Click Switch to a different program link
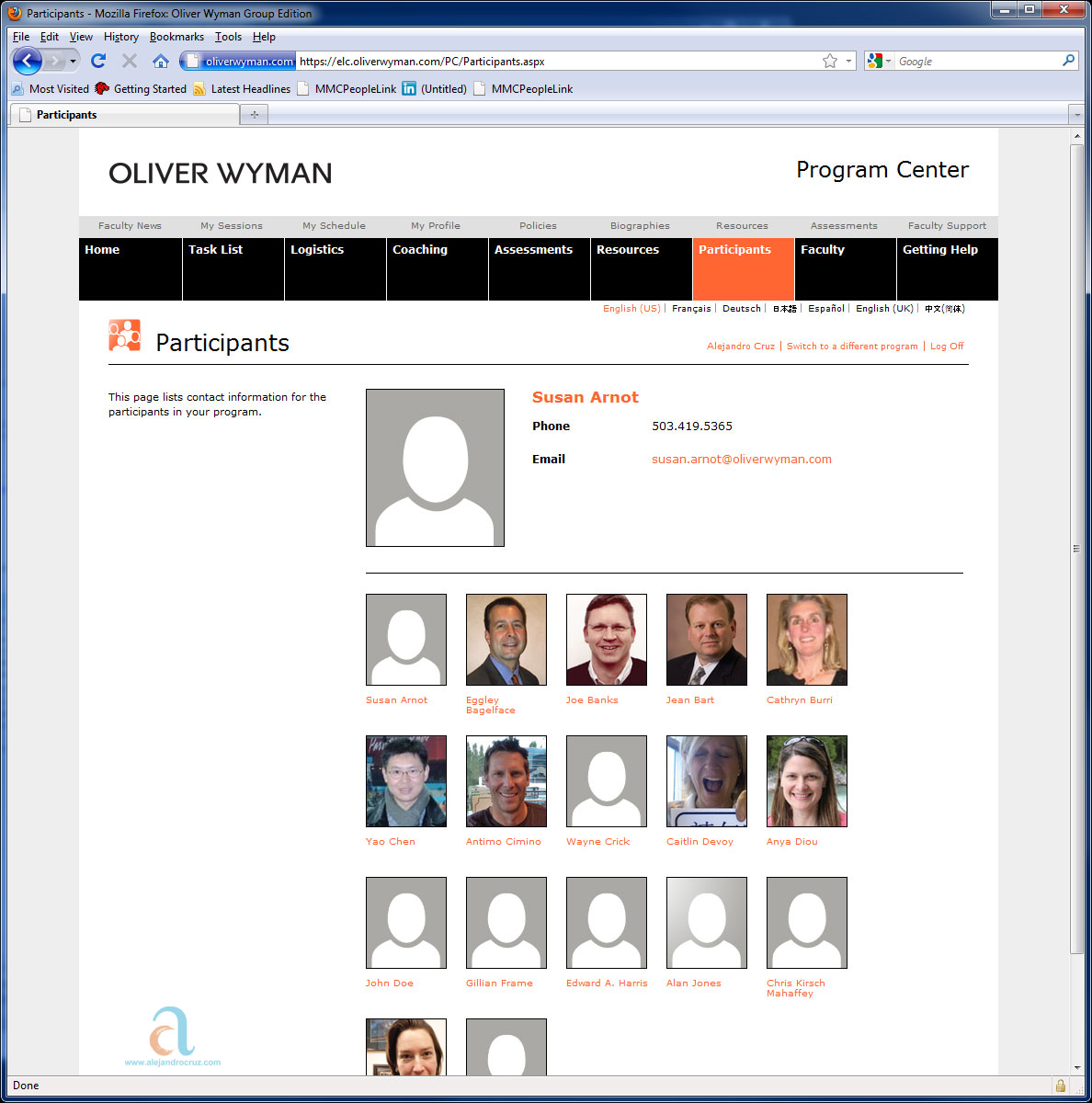 pos(852,347)
